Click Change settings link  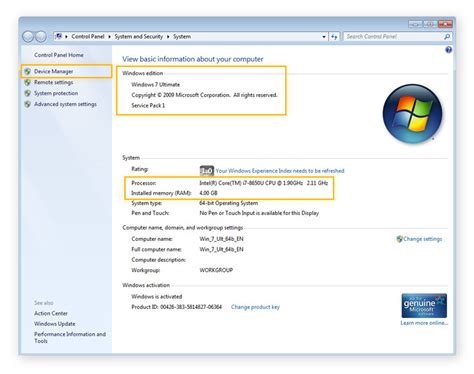(423, 239)
